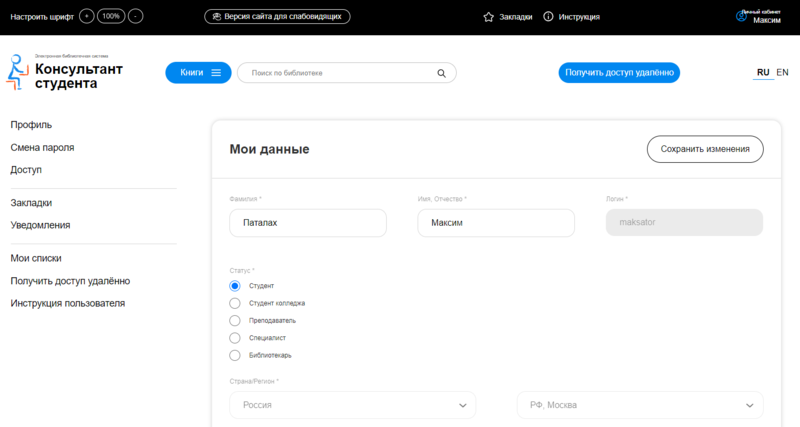Click the magnifier search icon
This screenshot has width=800, height=427.
(442, 73)
